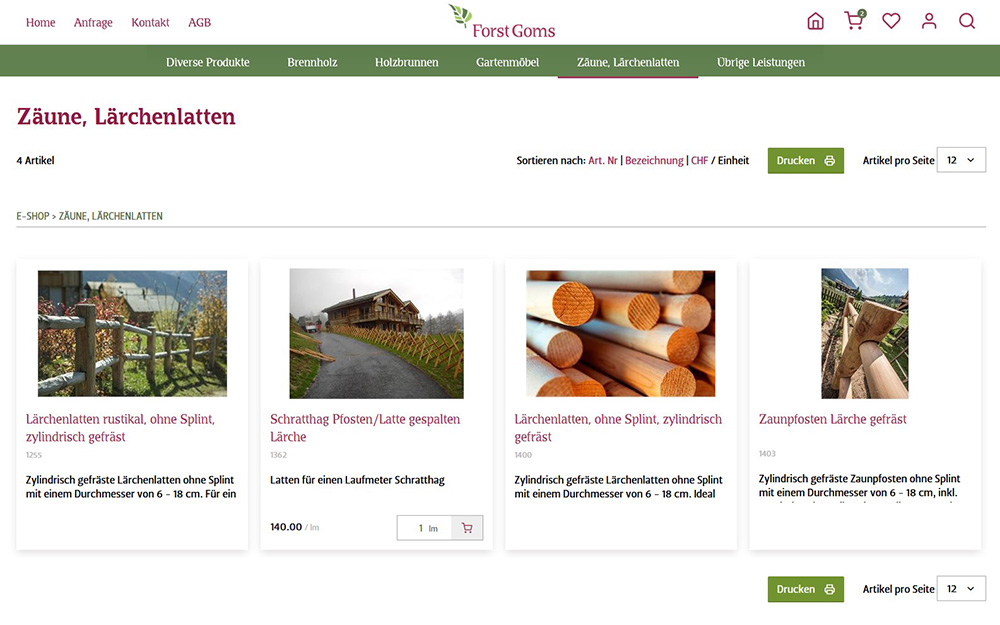Open Zaunpfosten Lärche gefräst product title

click(832, 419)
